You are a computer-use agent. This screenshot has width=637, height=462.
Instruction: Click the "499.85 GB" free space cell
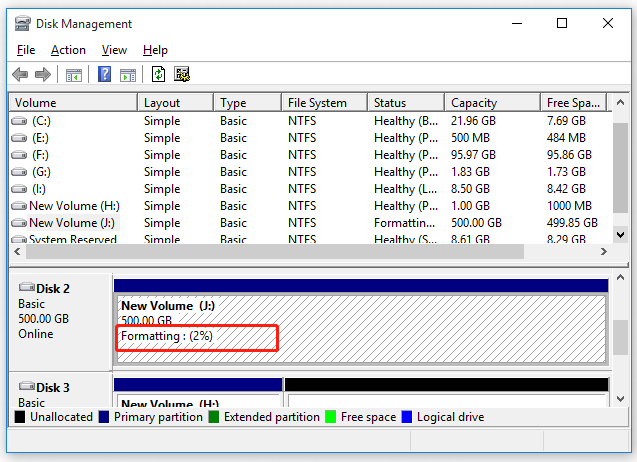pos(572,223)
